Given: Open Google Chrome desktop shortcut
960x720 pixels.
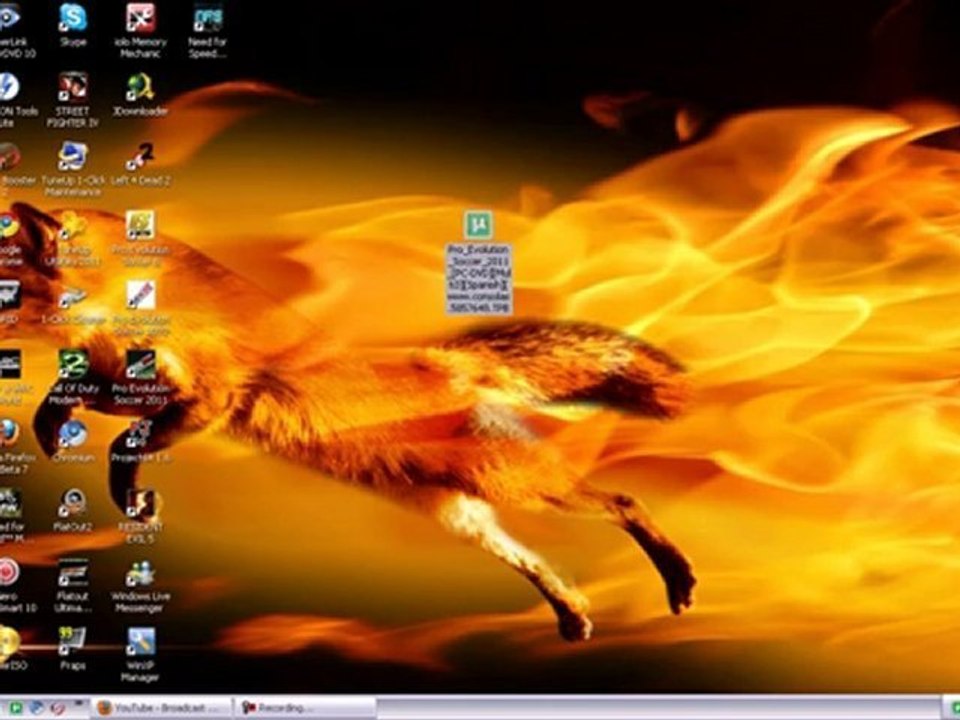Looking at the screenshot, I should pos(10,238).
